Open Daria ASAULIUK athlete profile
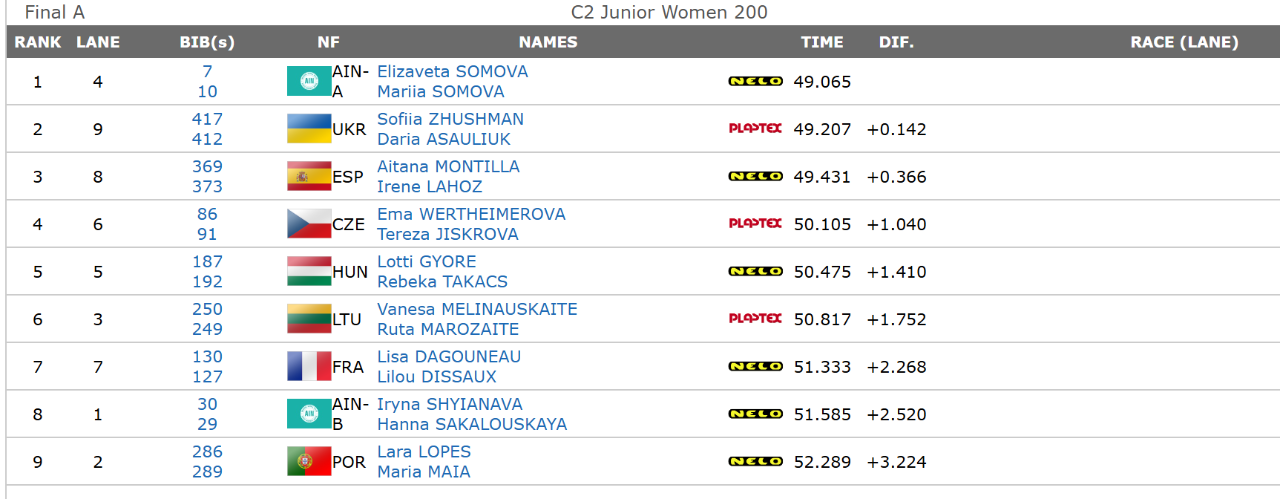1280x499 pixels. point(444,139)
